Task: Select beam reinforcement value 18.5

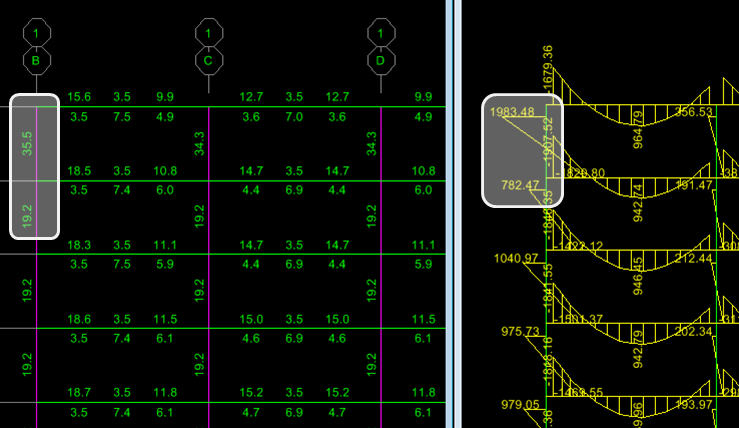Action: click(79, 171)
